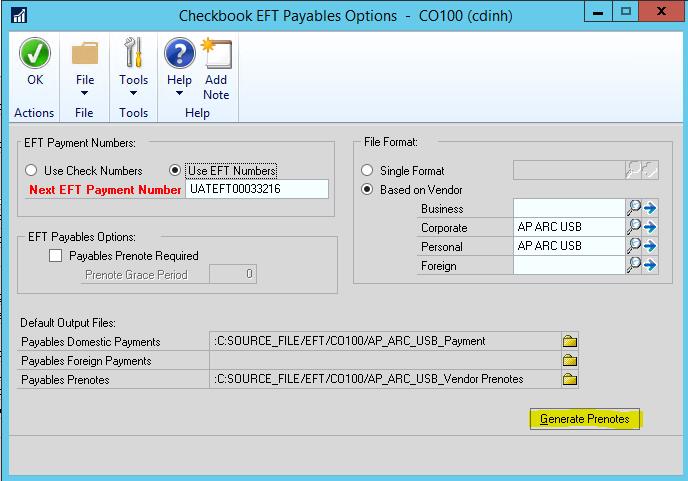Open lookup magnifier for Business format
Image resolution: width=688 pixels, height=481 pixels.
click(x=633, y=208)
